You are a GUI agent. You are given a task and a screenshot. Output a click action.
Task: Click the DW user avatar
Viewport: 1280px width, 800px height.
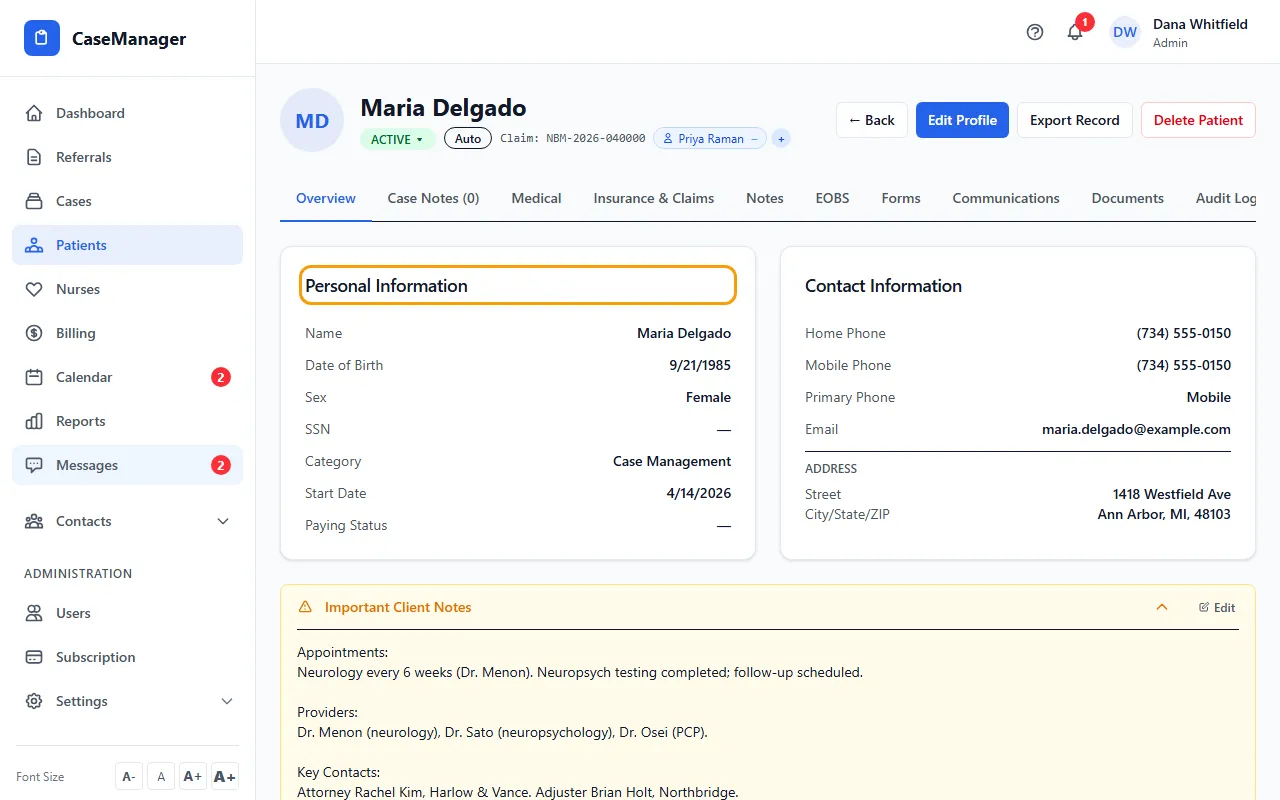click(x=1125, y=32)
